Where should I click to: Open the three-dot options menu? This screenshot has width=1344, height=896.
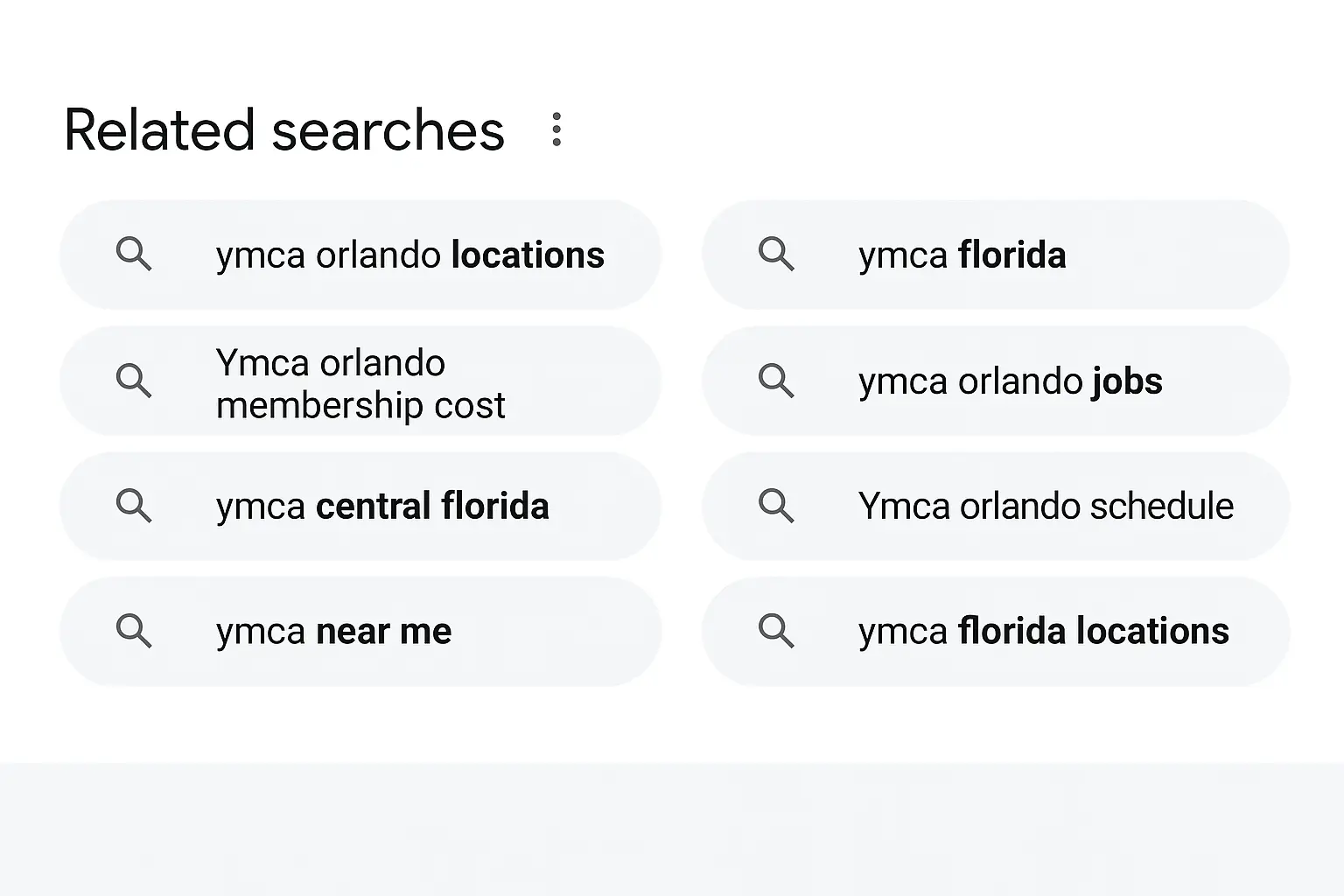[556, 129]
